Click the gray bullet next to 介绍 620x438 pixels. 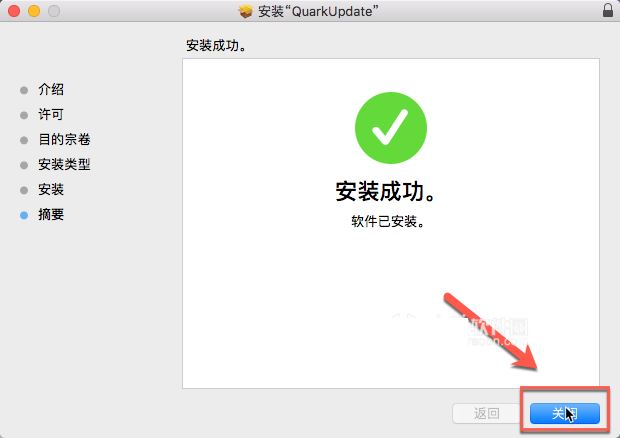[24, 90]
